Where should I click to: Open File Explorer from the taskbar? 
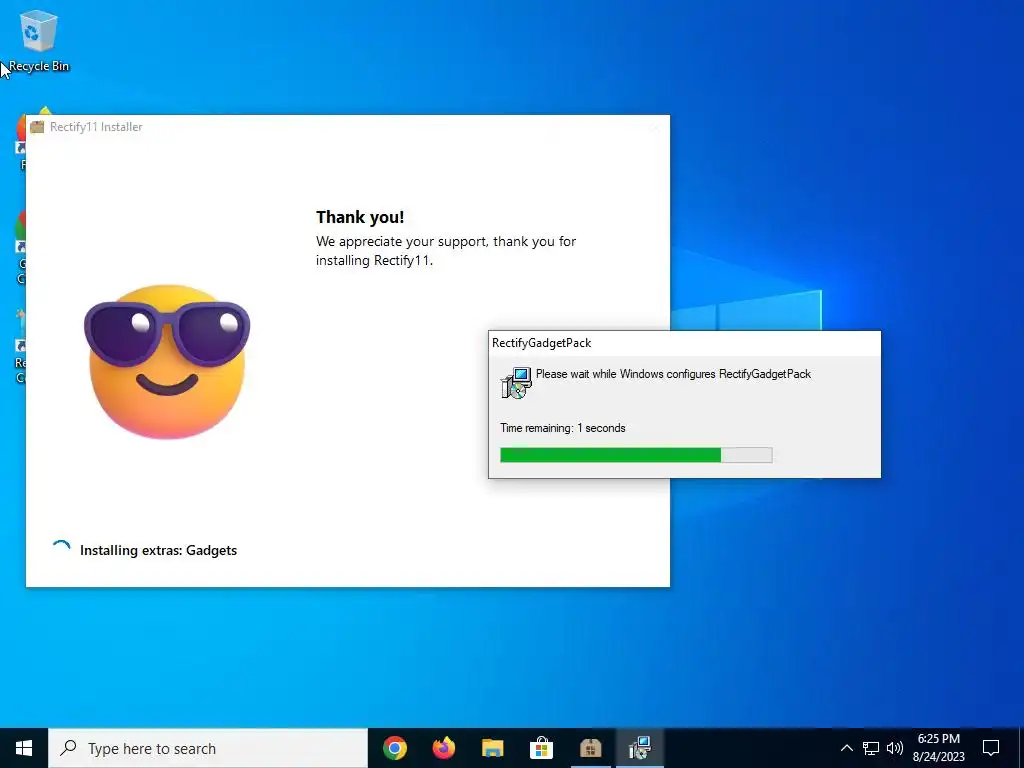492,748
